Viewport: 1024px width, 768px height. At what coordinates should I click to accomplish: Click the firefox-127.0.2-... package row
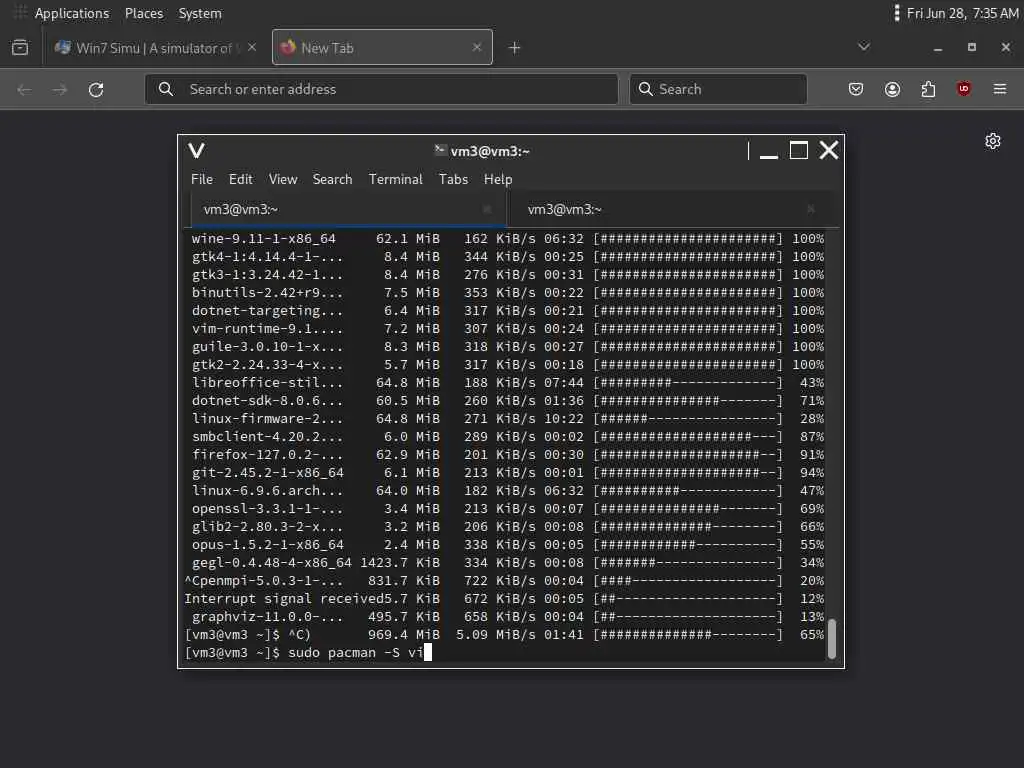point(507,454)
